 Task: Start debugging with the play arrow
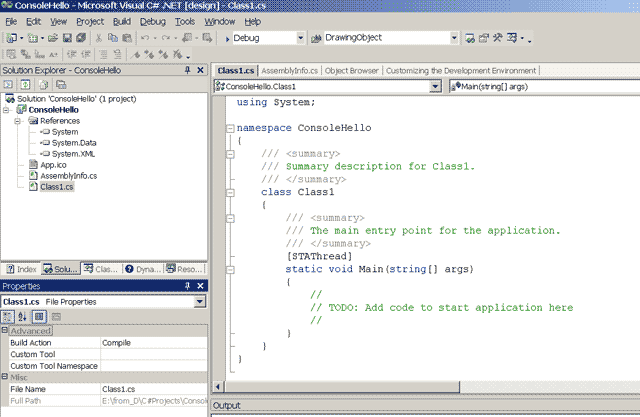click(x=227, y=39)
